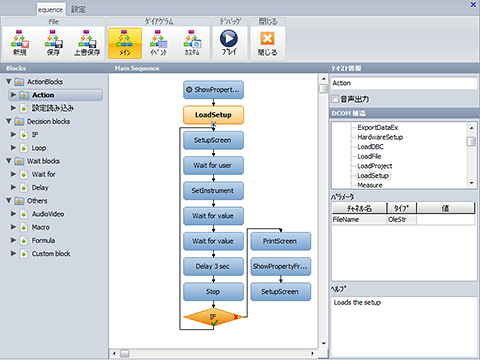Image resolution: width=480 pixels, height=360 pixels.
Task: Click the DCOM list scrollbar thumb
Action: point(471,142)
